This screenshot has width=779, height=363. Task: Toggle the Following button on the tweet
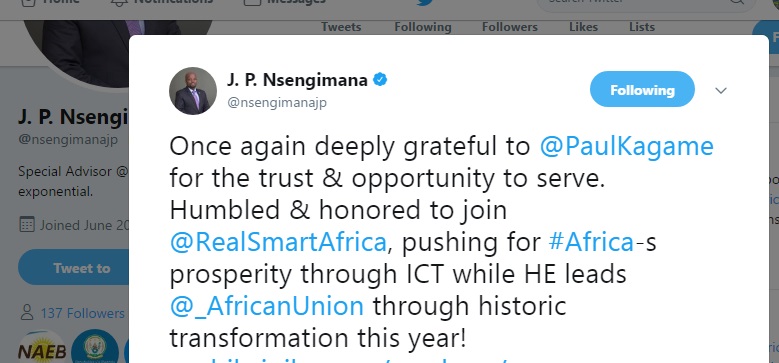642,89
